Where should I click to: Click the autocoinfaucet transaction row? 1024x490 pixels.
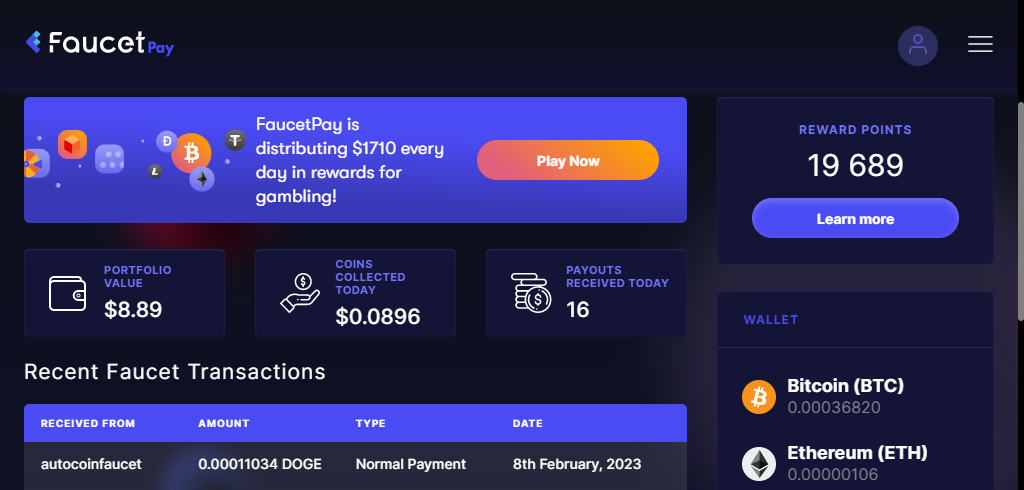[x=355, y=465]
